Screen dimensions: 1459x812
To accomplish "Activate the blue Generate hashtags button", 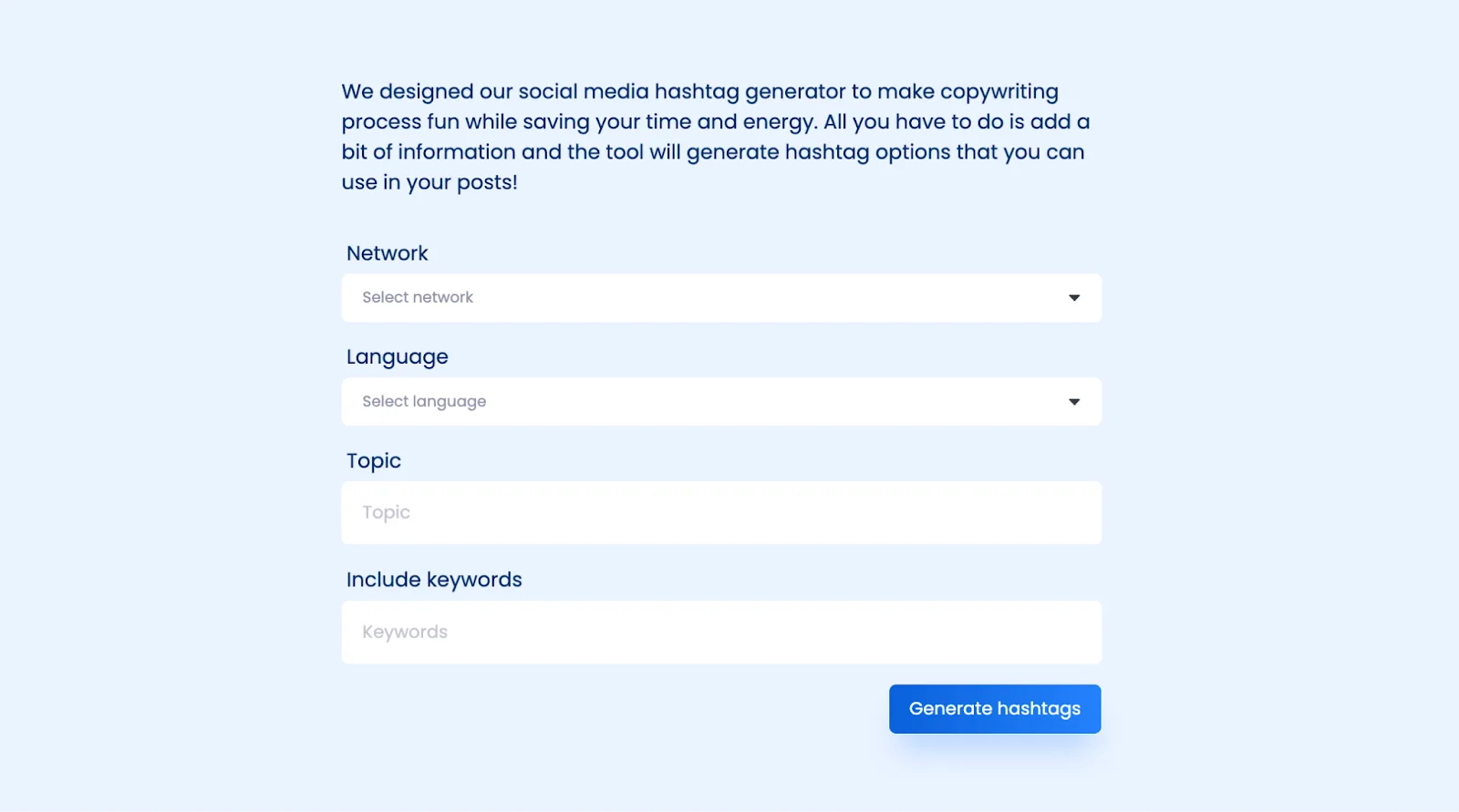I will point(995,708).
